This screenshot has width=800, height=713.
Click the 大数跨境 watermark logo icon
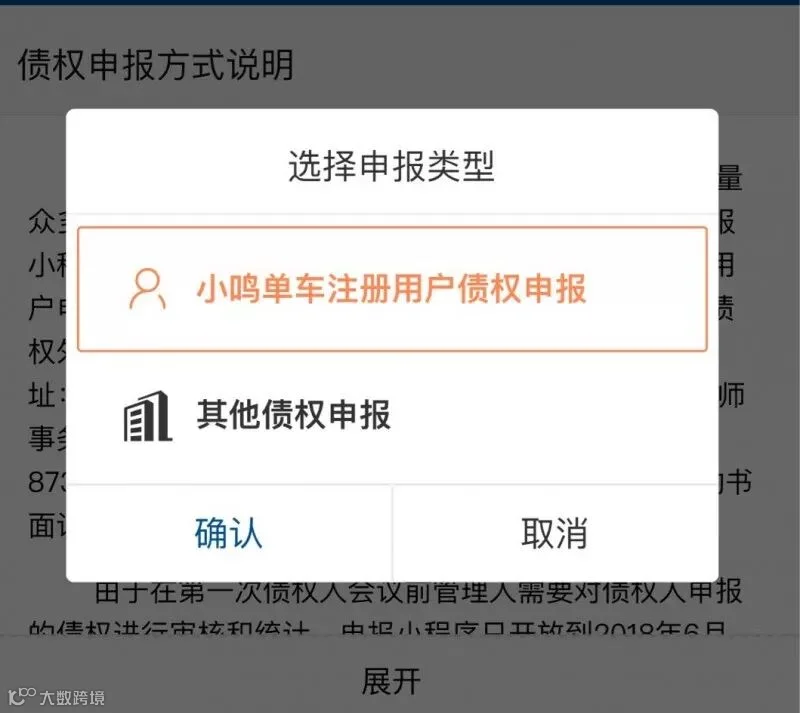coord(21,696)
